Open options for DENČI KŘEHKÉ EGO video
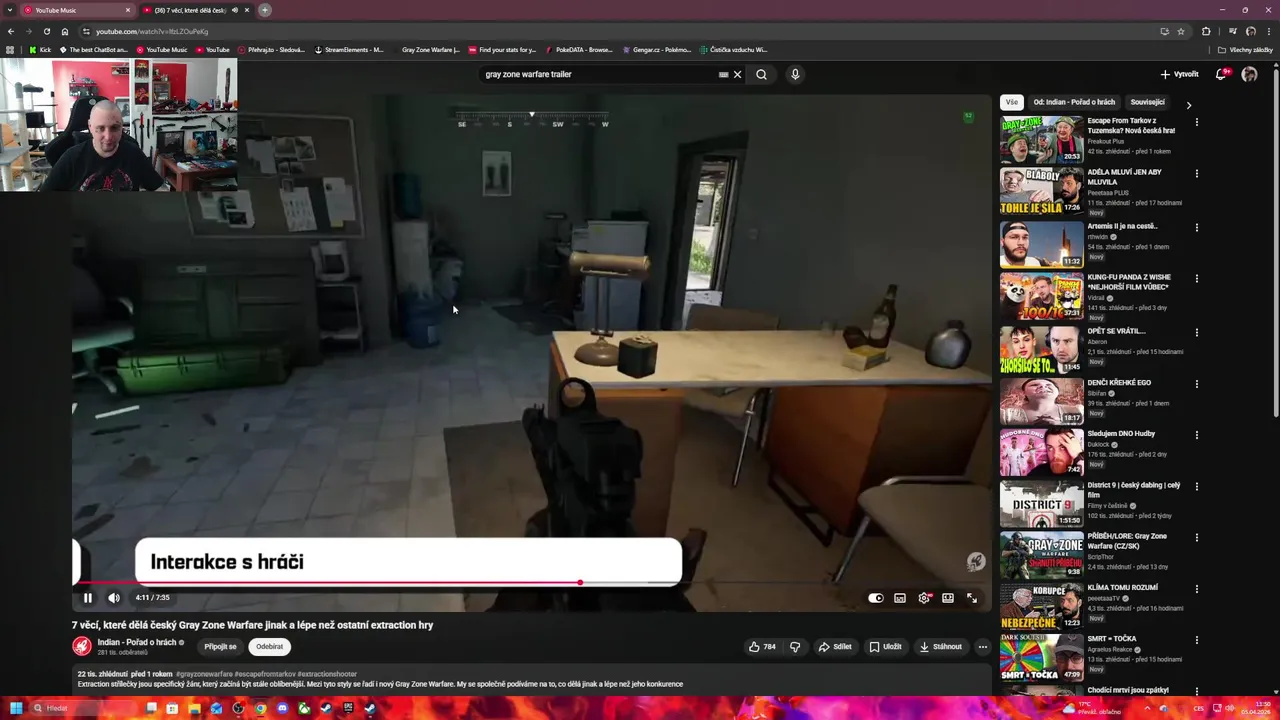Viewport: 1280px width, 720px height. pos(1197,383)
